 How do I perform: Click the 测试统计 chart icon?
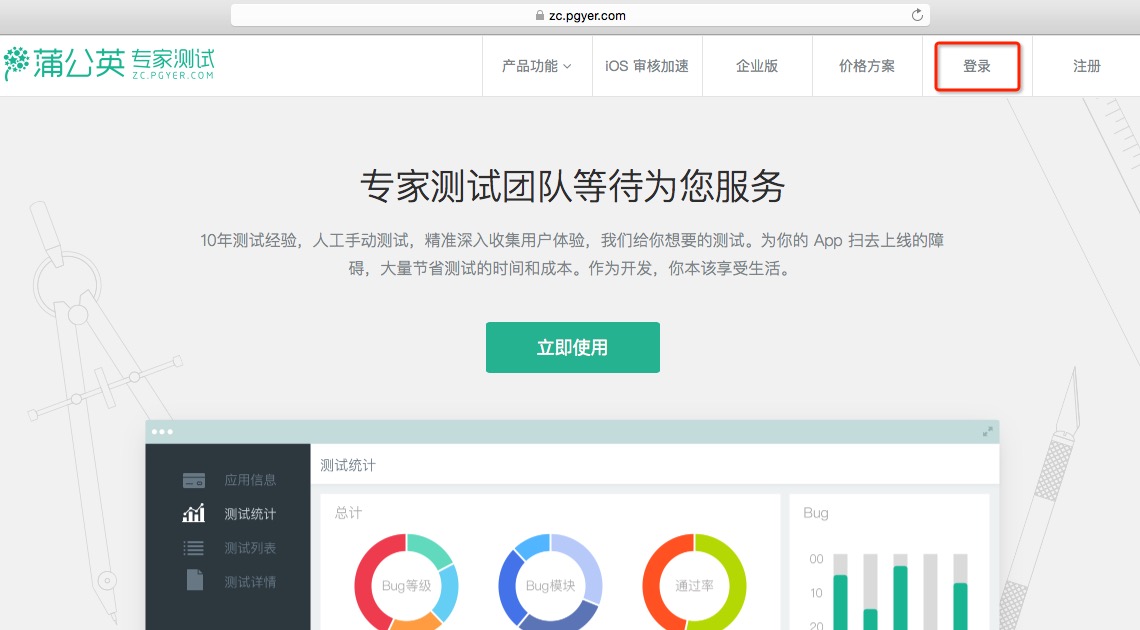point(194,514)
